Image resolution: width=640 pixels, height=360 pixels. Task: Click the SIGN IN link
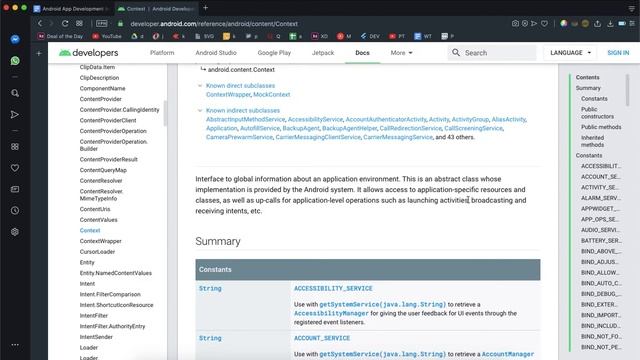point(618,53)
